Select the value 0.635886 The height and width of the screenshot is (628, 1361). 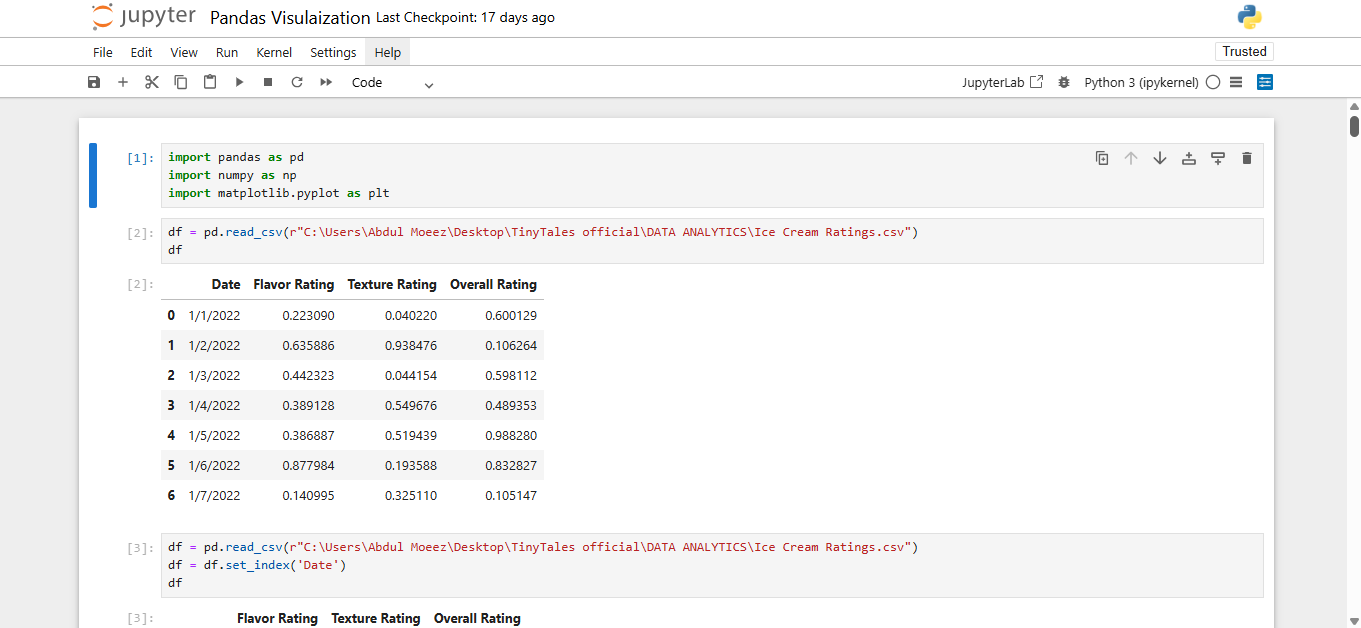pyautogui.click(x=308, y=345)
